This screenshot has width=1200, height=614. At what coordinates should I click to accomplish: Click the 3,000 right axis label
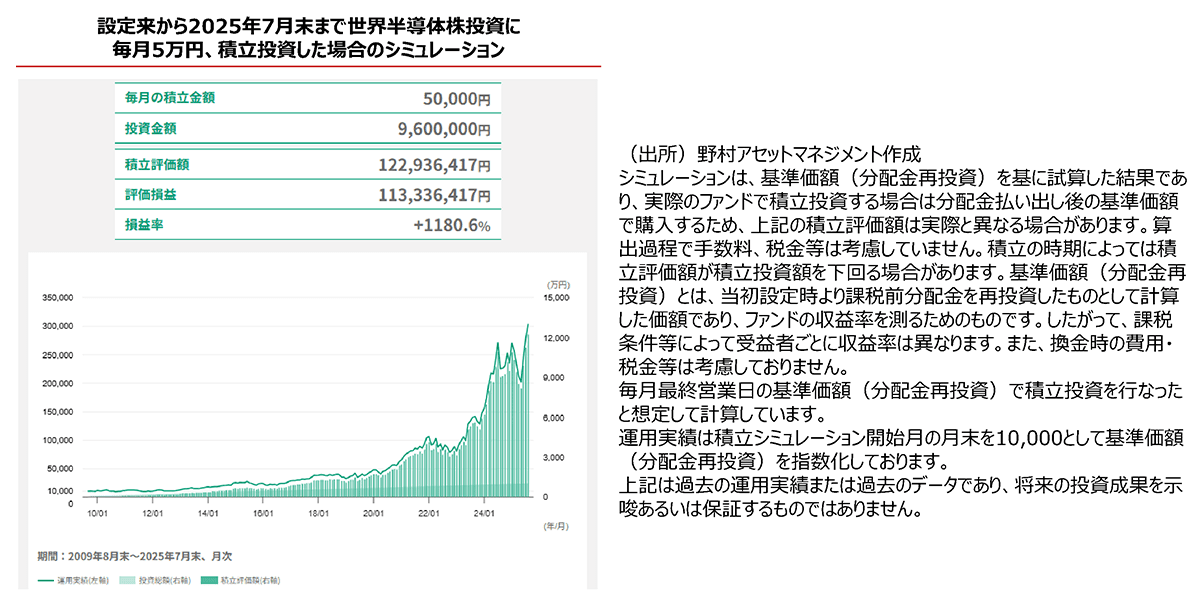[556, 457]
